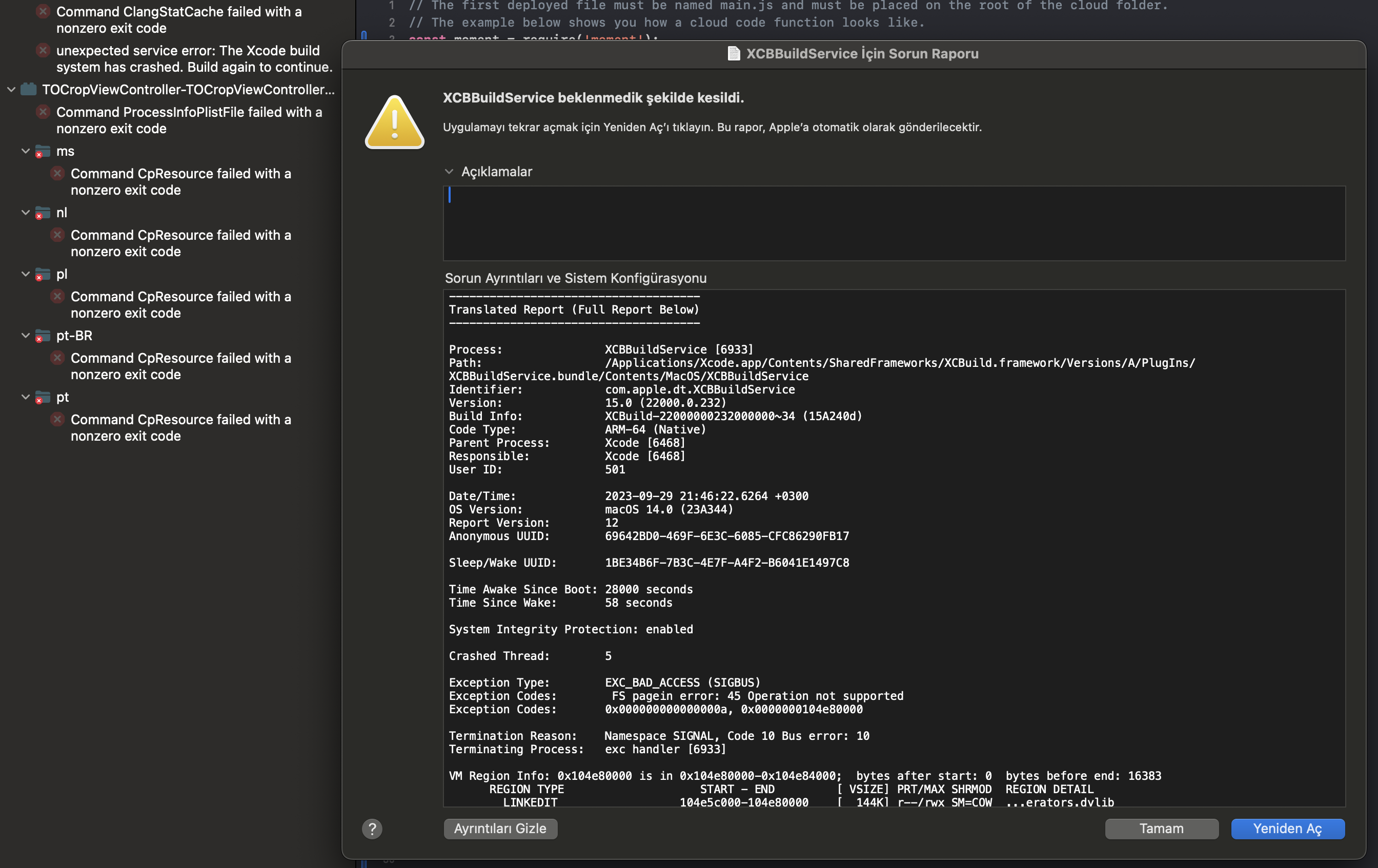Select the nl folder icon
Image resolution: width=1378 pixels, height=868 pixels.
[43, 213]
